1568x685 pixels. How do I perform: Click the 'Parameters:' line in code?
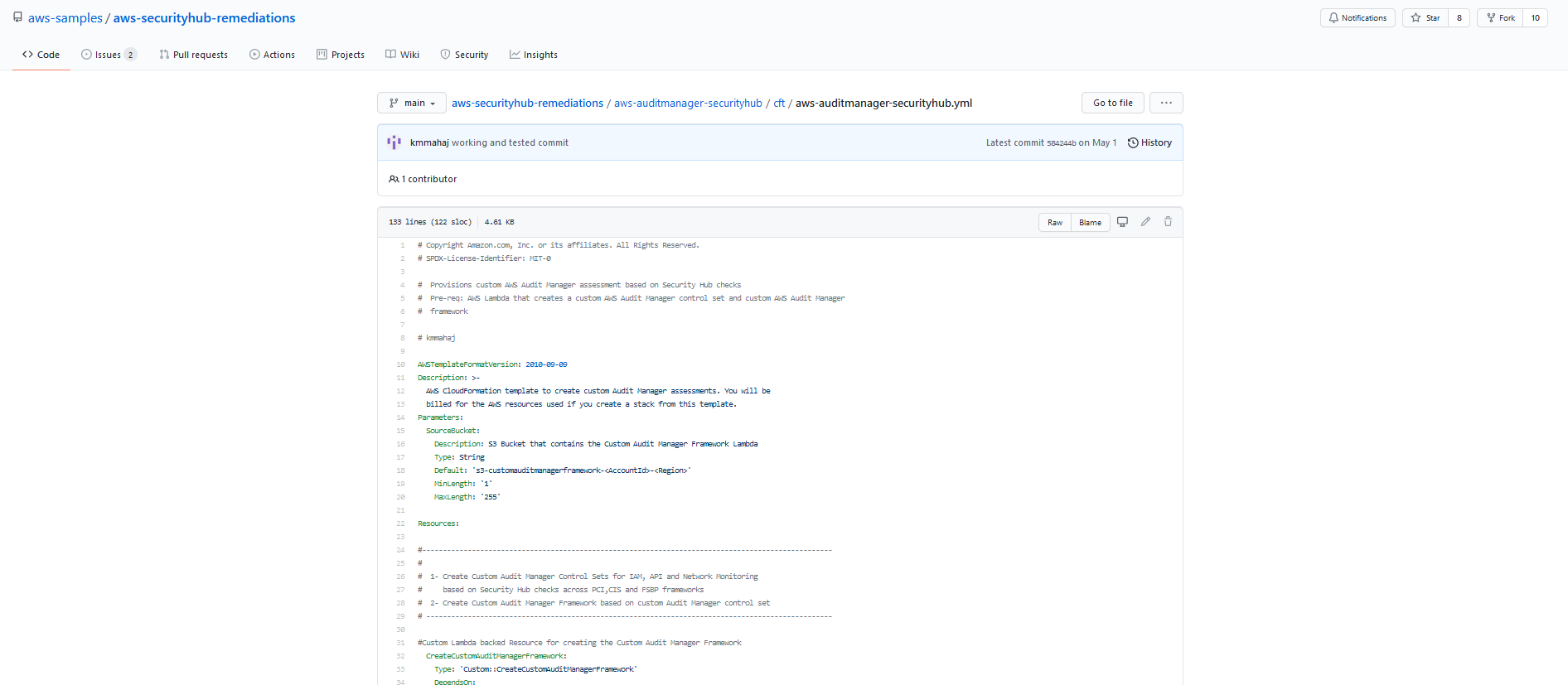tap(440, 417)
